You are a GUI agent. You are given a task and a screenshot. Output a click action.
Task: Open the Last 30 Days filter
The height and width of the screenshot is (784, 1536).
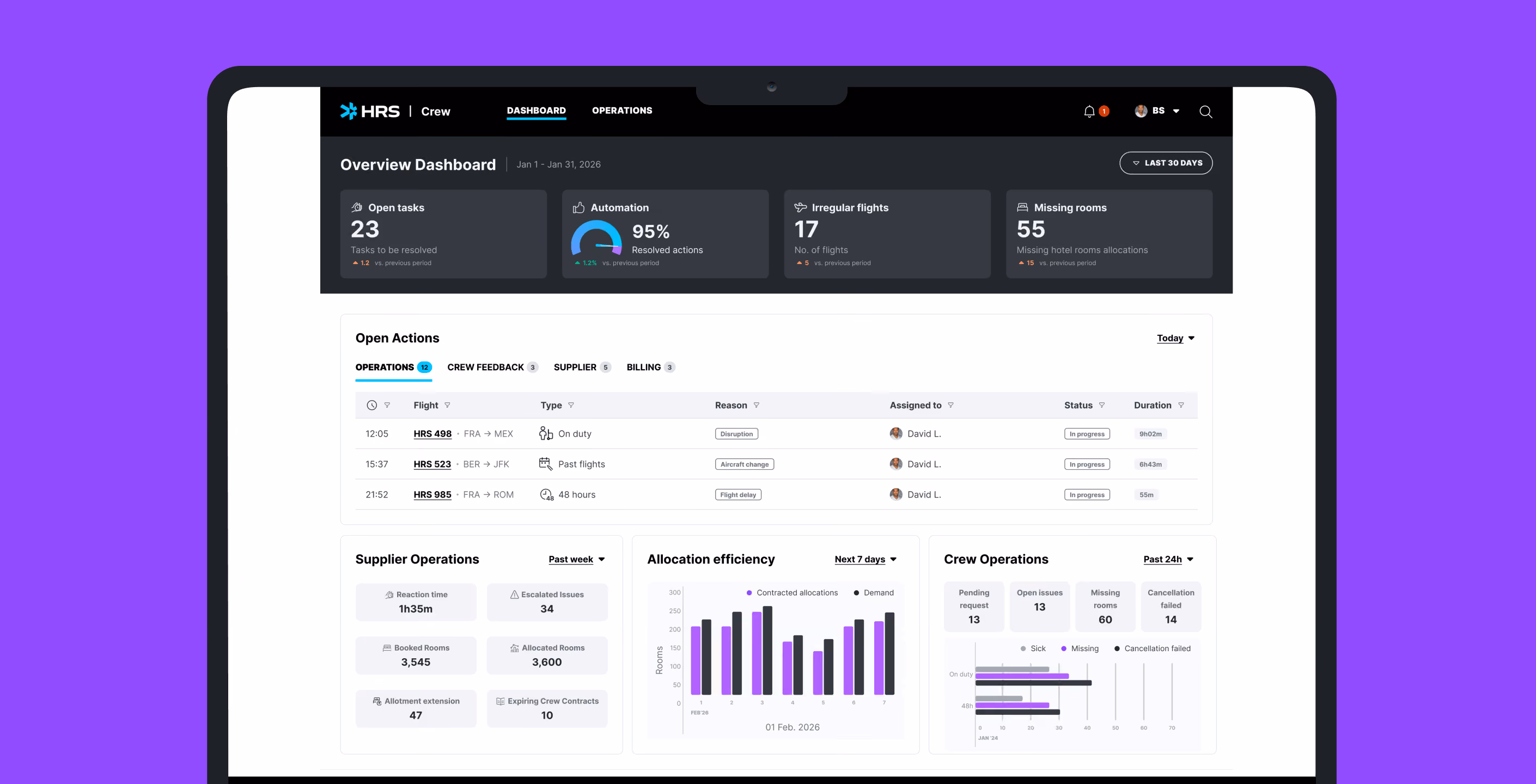(x=1166, y=163)
